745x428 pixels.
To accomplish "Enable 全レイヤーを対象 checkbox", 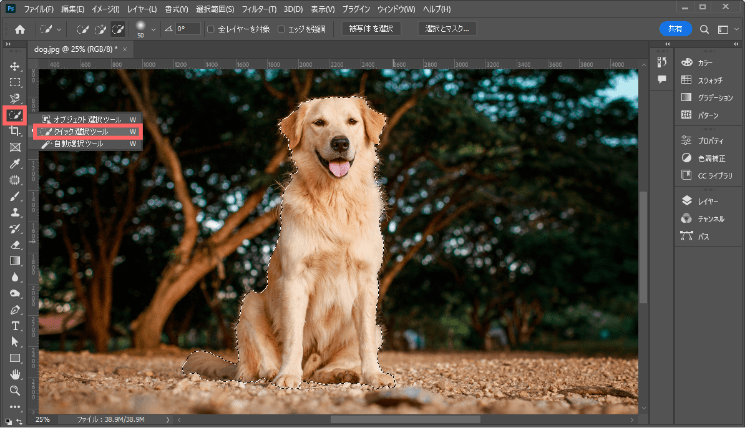I will (x=211, y=29).
